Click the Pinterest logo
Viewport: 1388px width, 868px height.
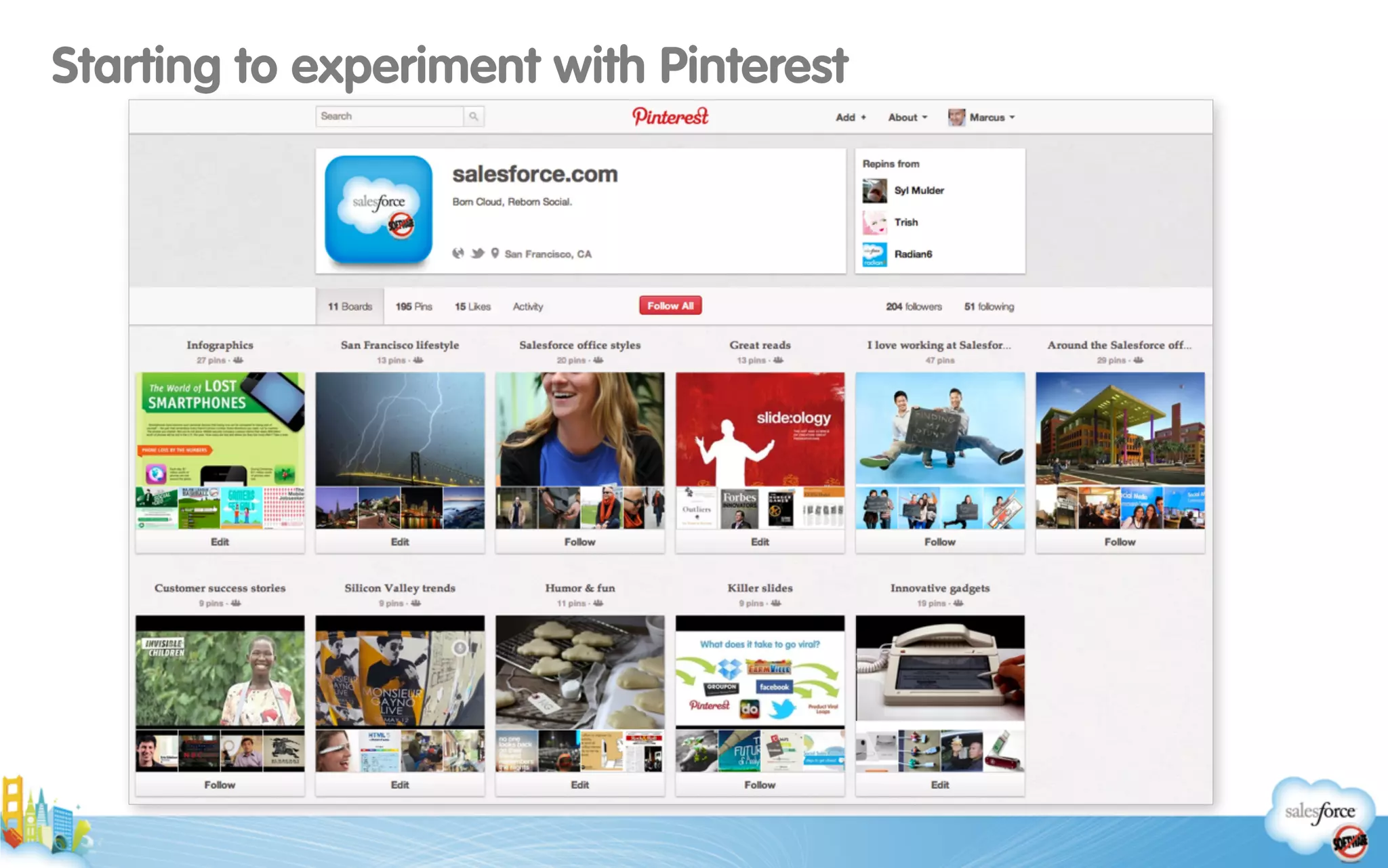click(670, 117)
